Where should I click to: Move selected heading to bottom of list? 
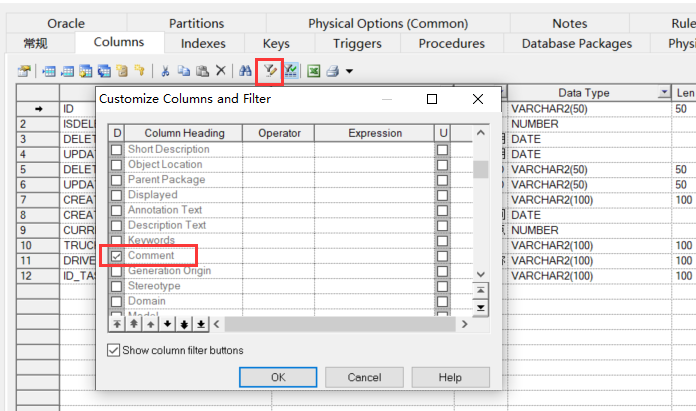pyautogui.click(x=201, y=324)
